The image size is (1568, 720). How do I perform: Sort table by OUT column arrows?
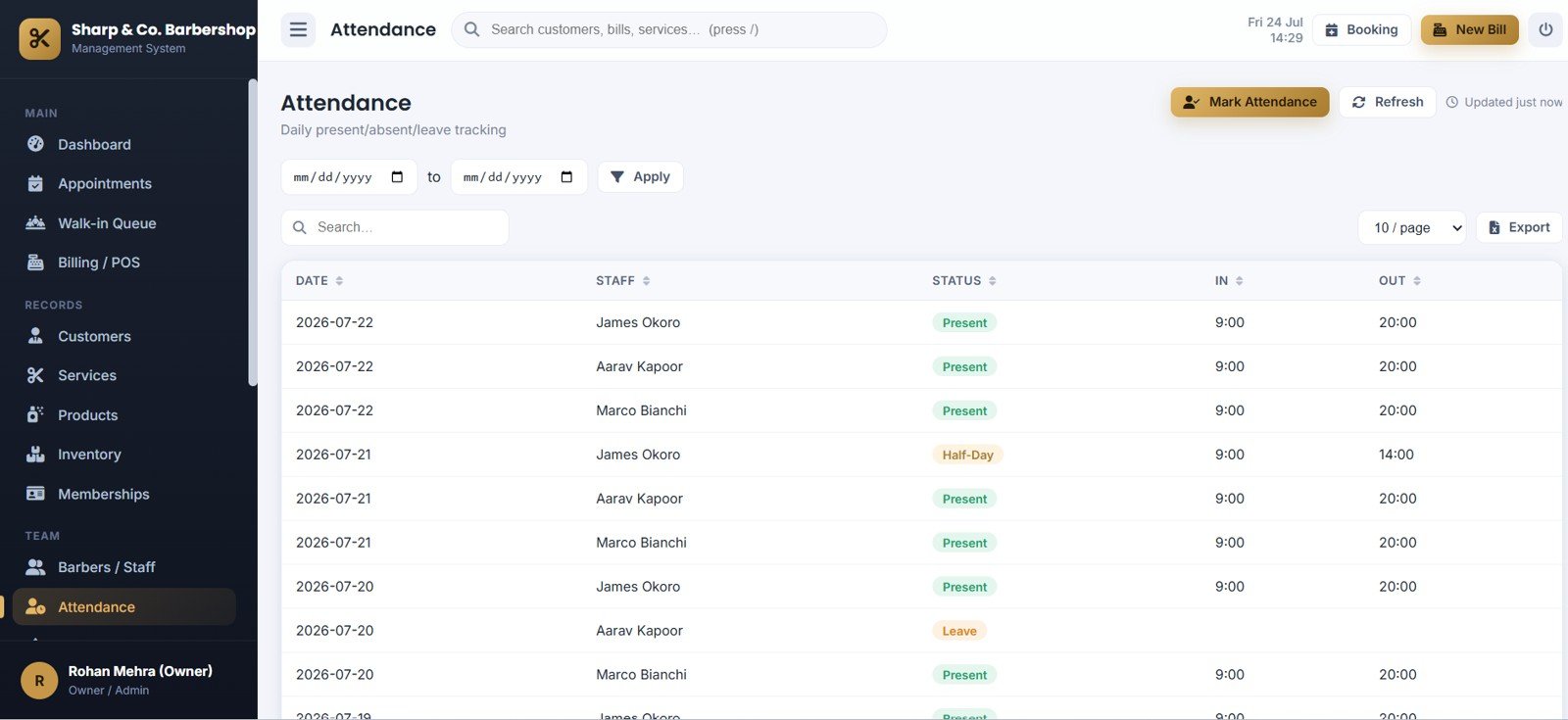click(1417, 281)
